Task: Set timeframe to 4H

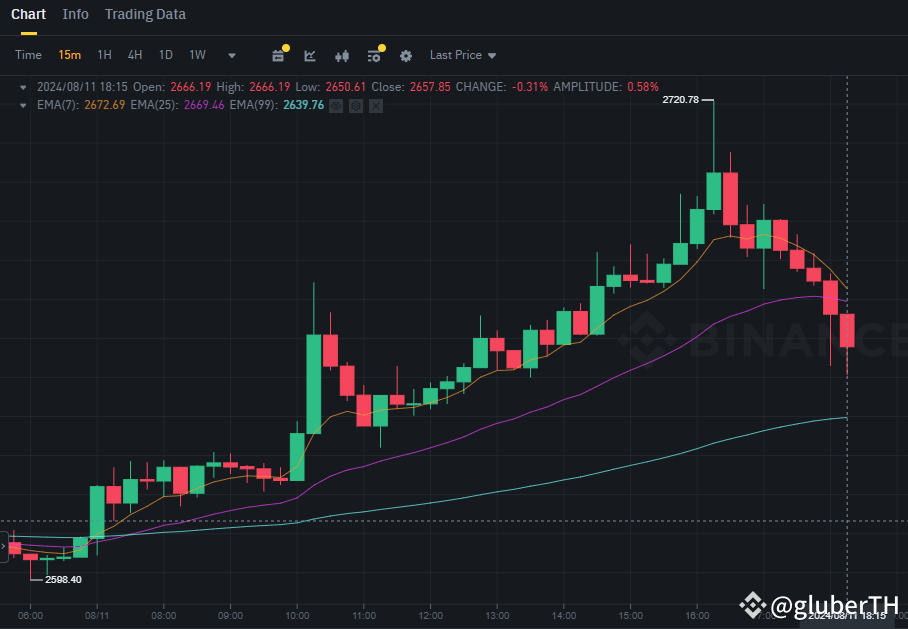Action: tap(135, 55)
